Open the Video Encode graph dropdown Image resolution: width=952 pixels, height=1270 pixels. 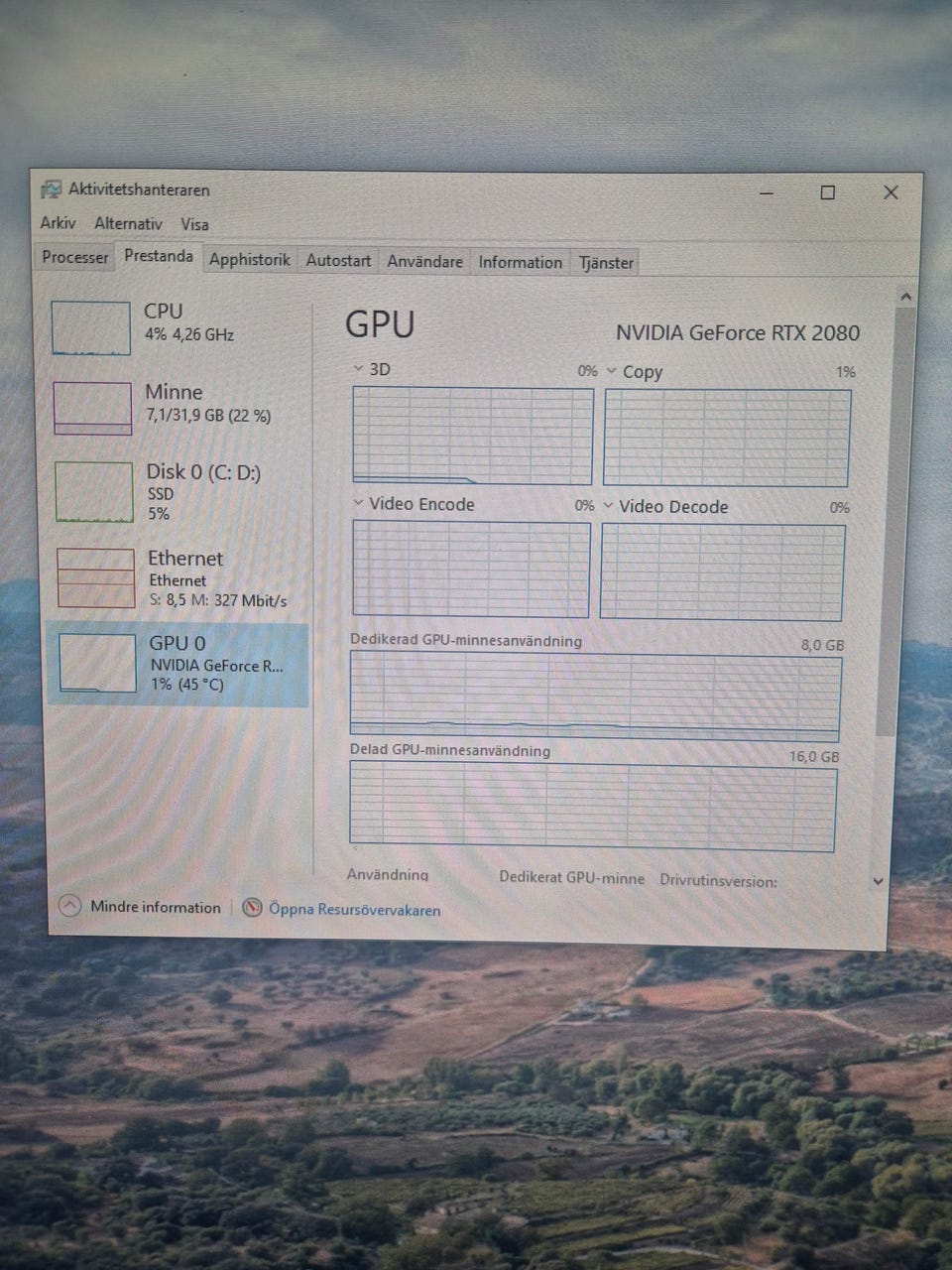pyautogui.click(x=358, y=504)
